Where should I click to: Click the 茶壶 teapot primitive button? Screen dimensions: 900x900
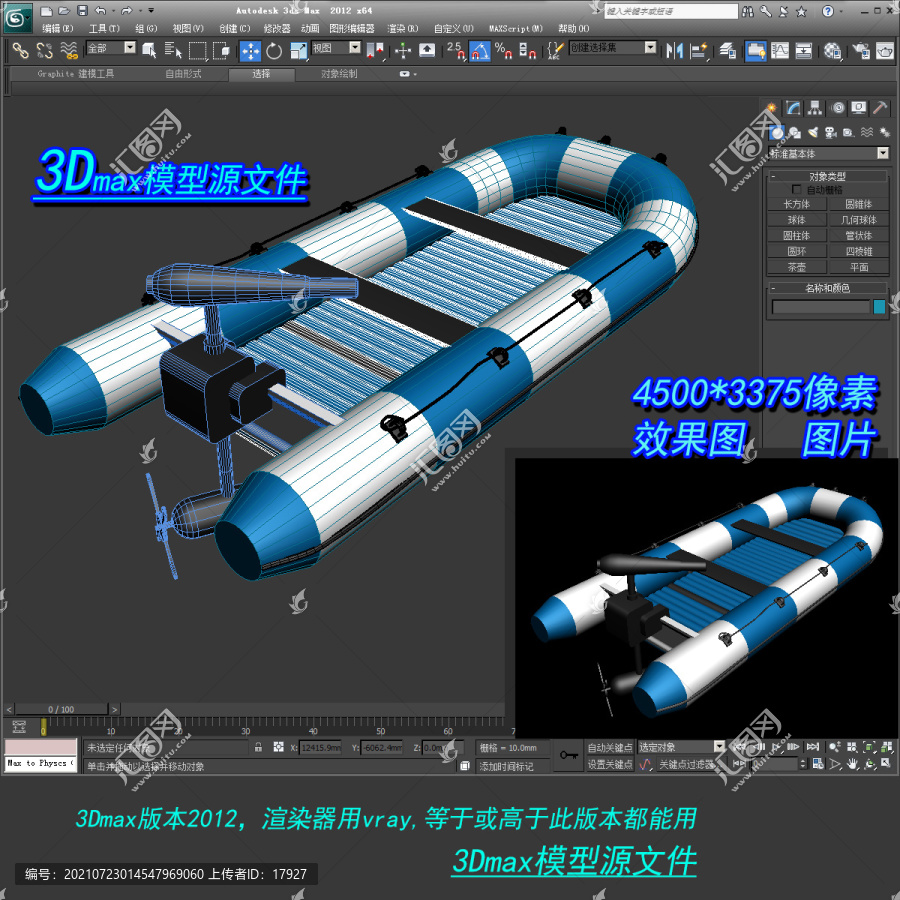[797, 267]
